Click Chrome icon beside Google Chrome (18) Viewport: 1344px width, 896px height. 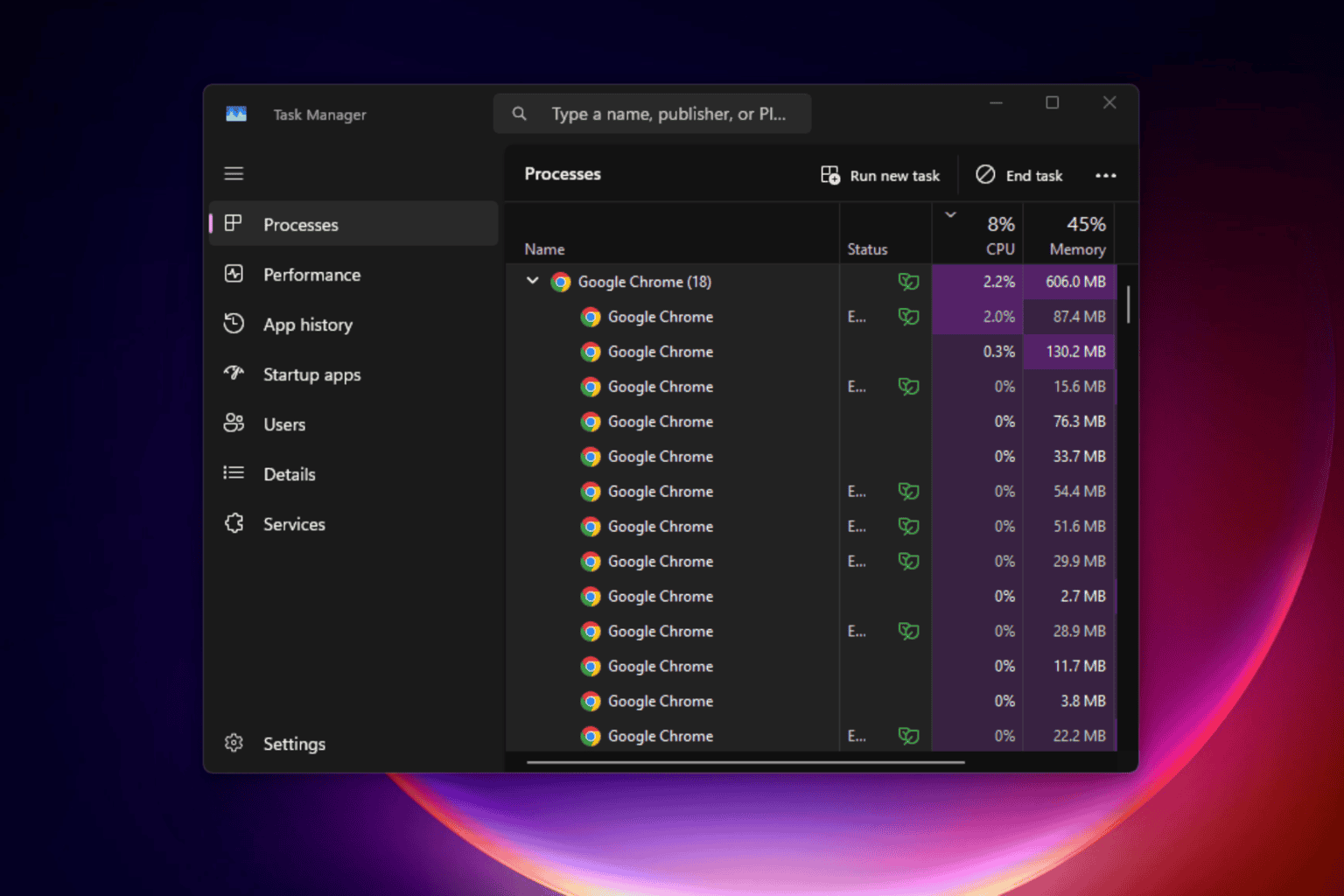click(x=561, y=282)
